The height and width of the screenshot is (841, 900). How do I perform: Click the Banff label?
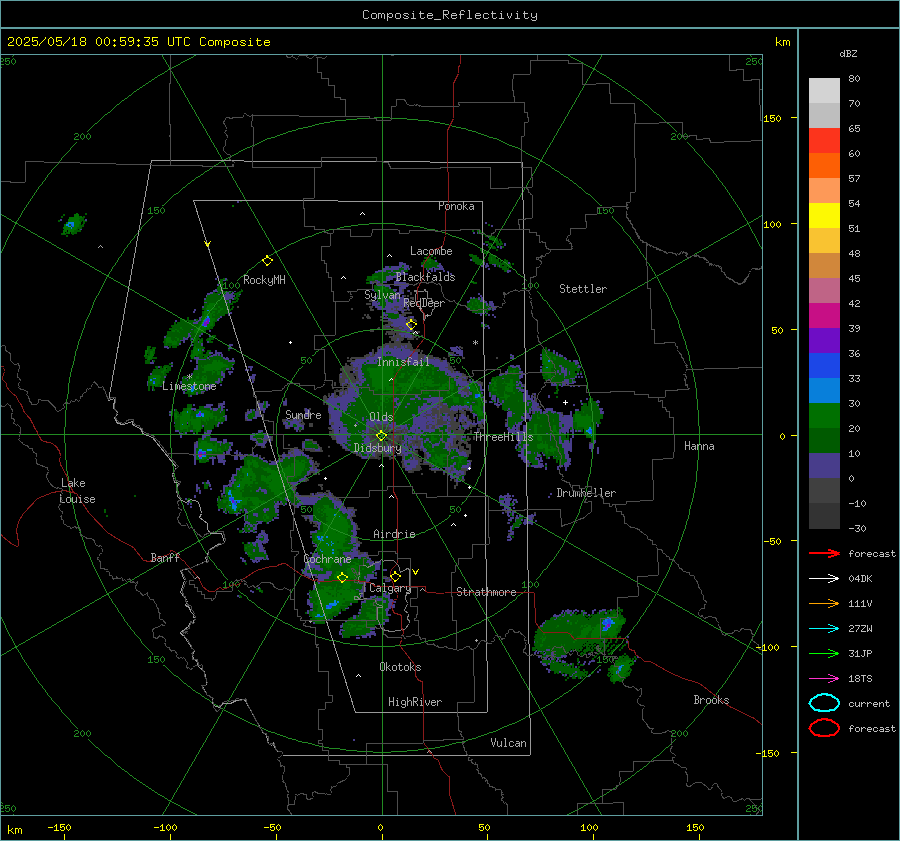tap(165, 558)
